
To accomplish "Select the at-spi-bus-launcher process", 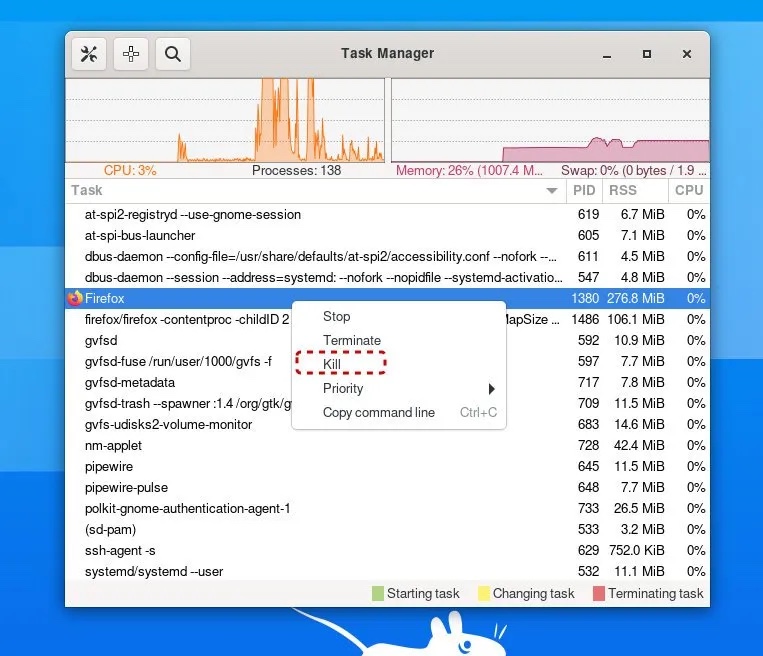I will (x=387, y=235).
